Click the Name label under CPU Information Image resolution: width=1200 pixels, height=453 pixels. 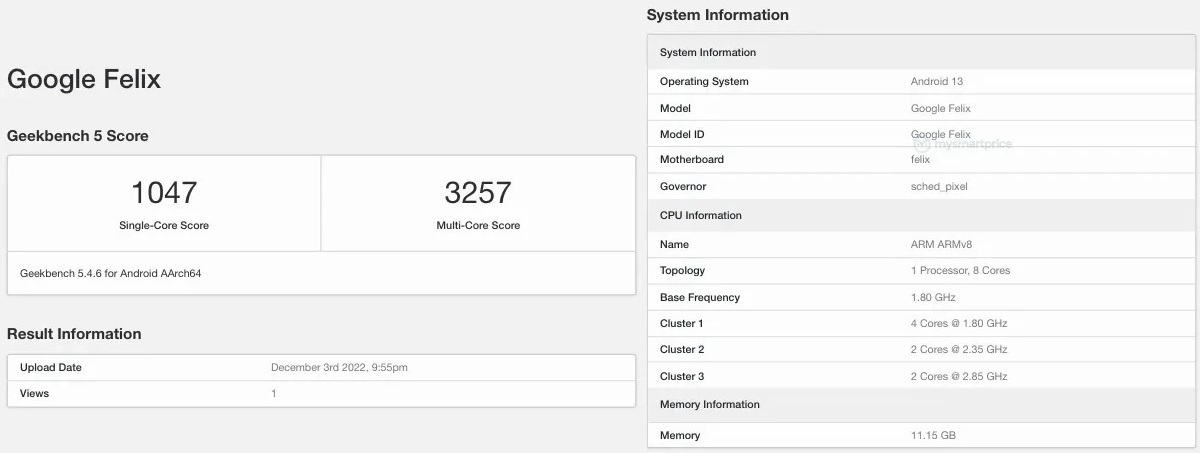[674, 245]
